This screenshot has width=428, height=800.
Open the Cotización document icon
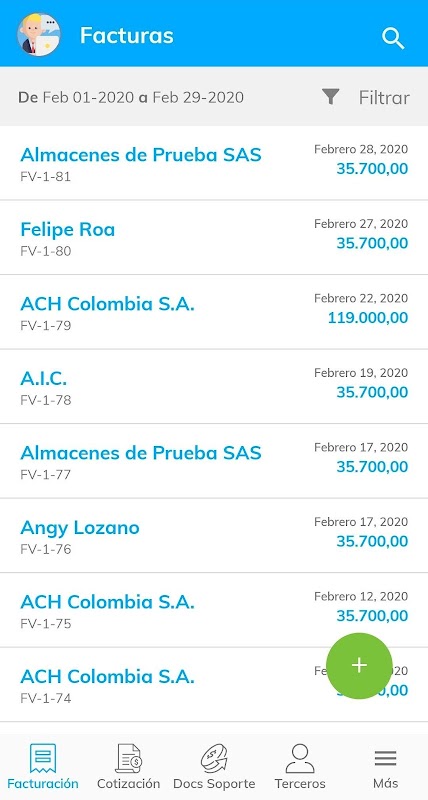129,758
